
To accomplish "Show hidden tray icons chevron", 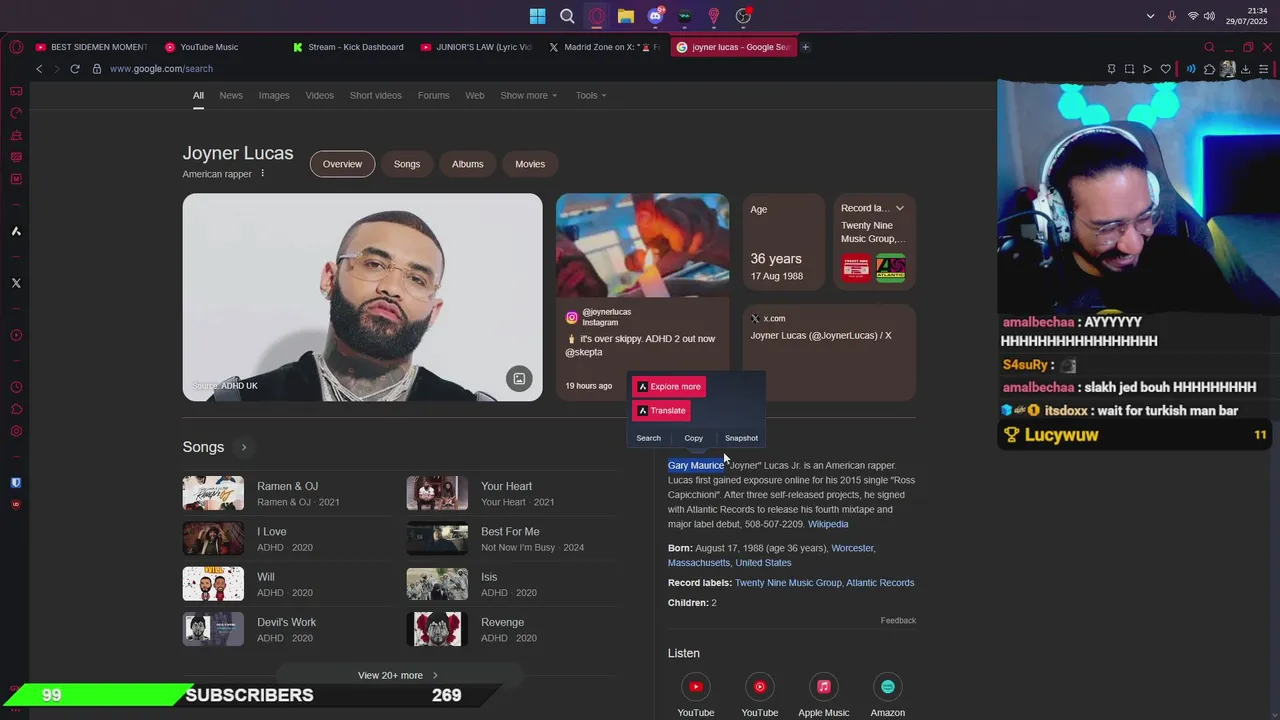I will point(1150,16).
